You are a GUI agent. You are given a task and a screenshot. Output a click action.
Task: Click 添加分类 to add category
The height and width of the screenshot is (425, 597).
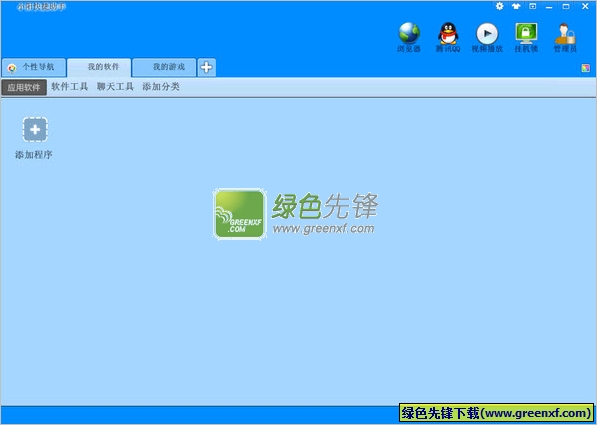[161, 87]
